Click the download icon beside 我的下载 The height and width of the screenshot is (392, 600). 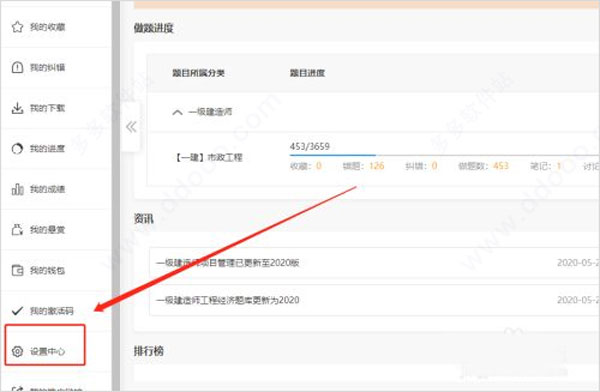(x=17, y=108)
